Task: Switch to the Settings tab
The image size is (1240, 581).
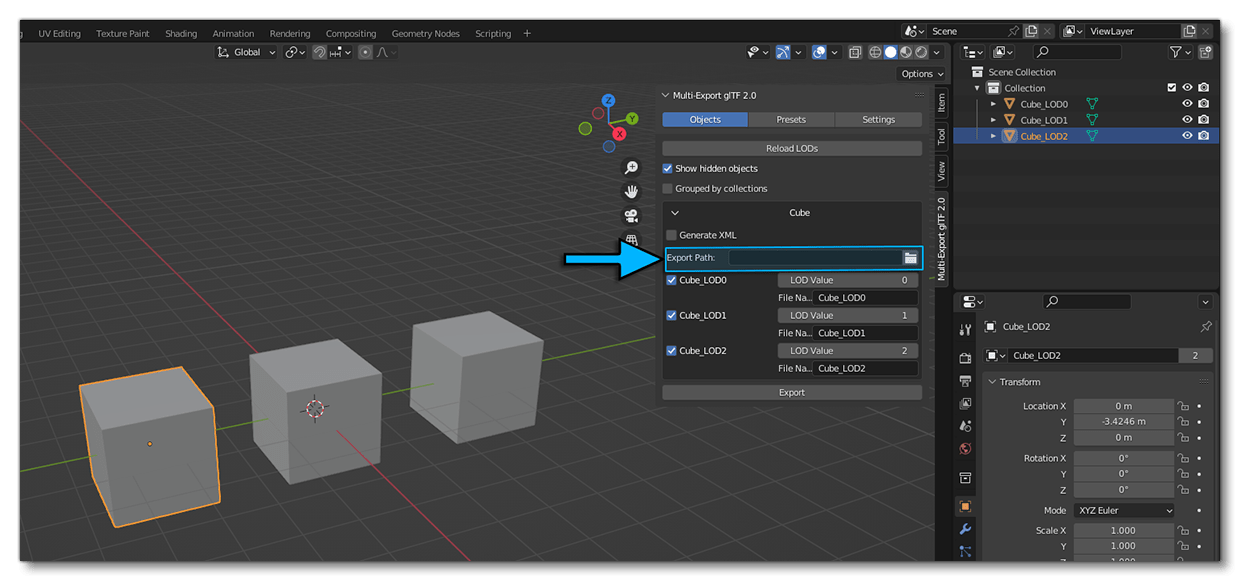Action: [878, 119]
